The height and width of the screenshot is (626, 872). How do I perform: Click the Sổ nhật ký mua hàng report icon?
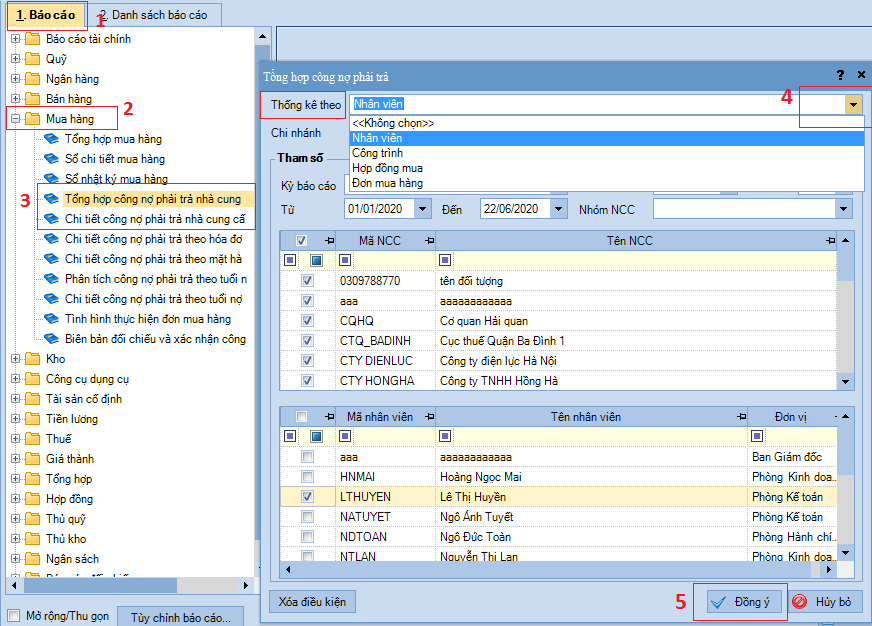click(x=51, y=178)
